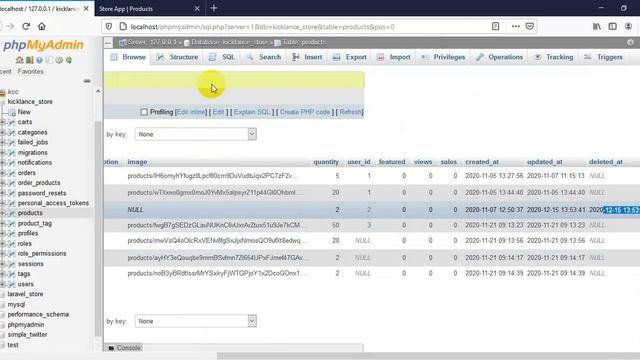
Task: Expand the migrations table node
Action: pyautogui.click(x=3, y=152)
